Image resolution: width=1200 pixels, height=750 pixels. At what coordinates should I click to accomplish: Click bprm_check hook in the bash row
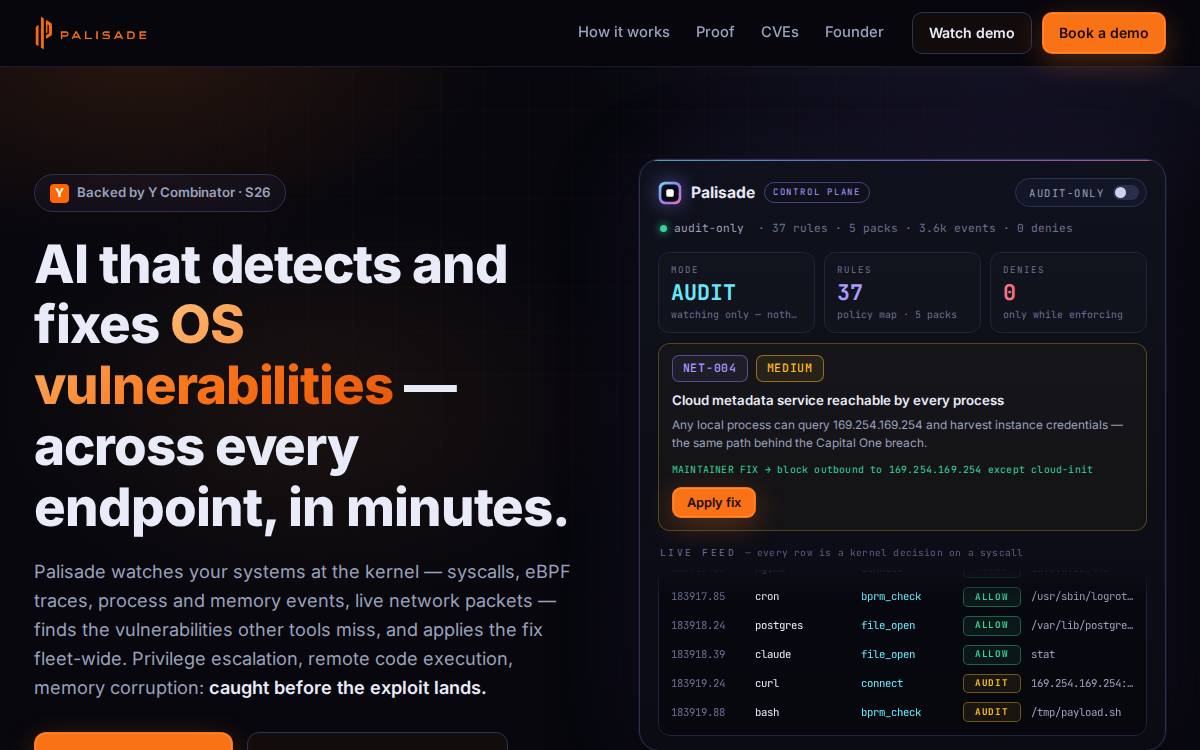891,713
